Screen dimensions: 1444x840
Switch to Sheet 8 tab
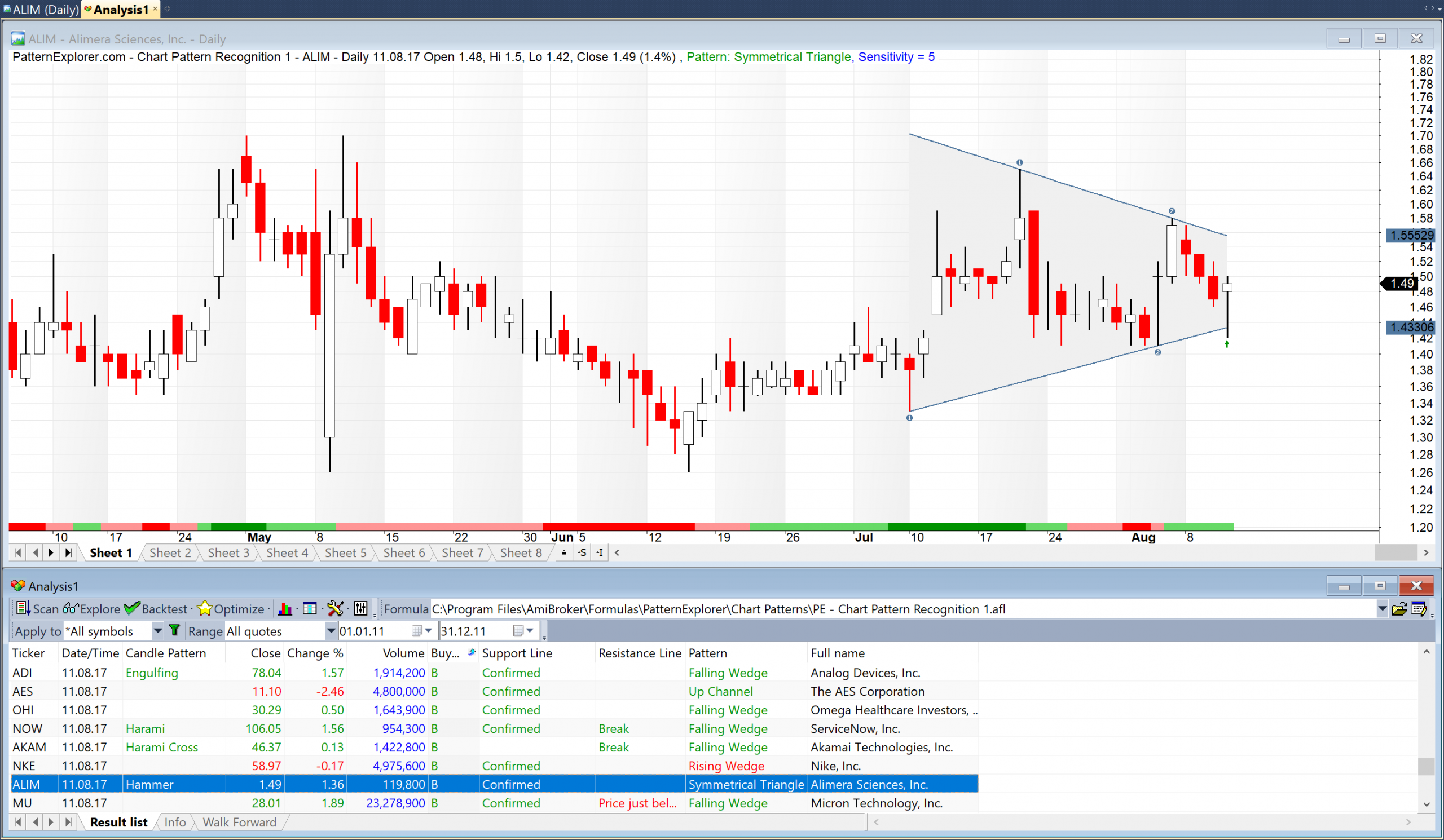[x=521, y=552]
